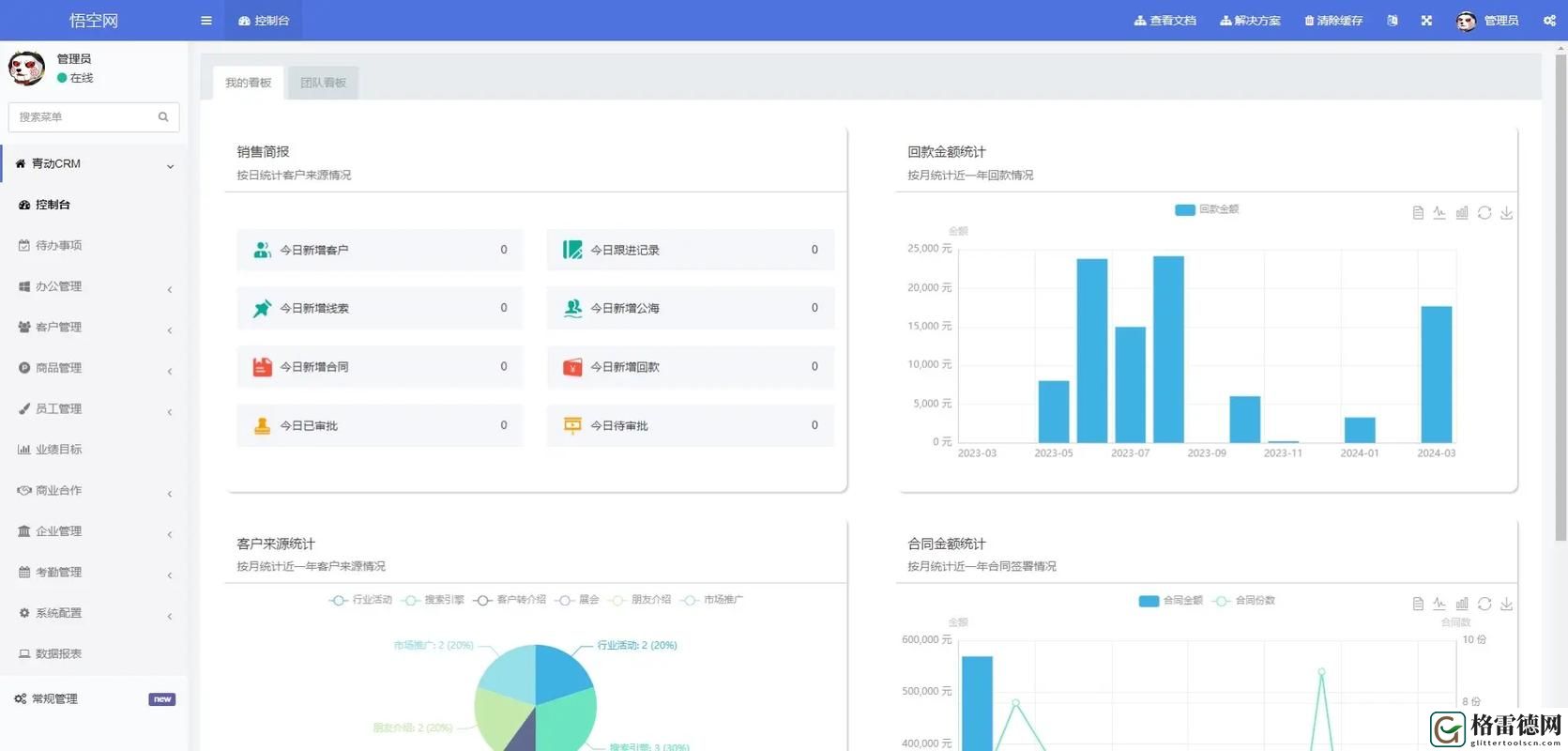
Task: Toggle 搜索引擎 legend in pie chart
Action: [433, 600]
